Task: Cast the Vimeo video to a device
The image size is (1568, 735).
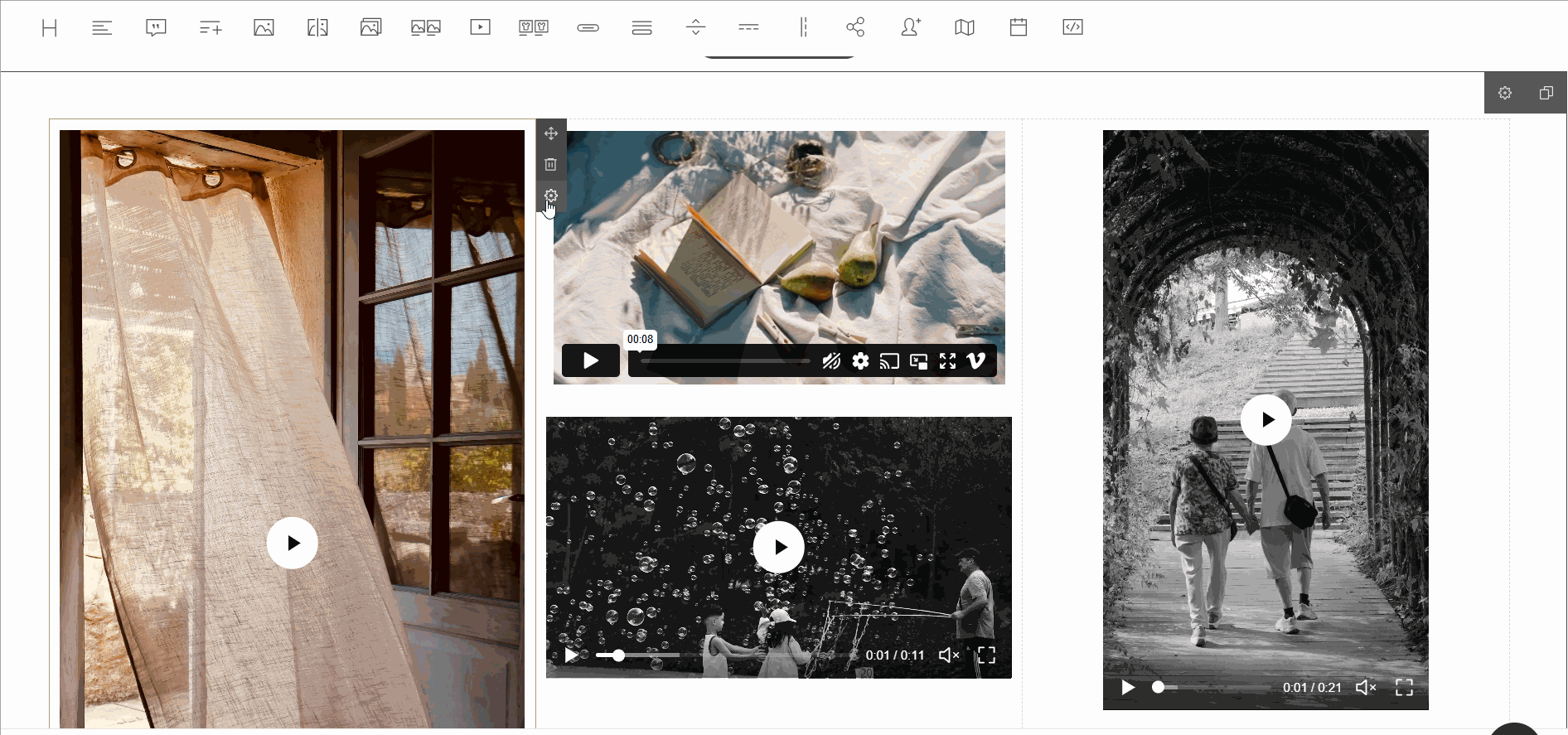Action: 889,360
